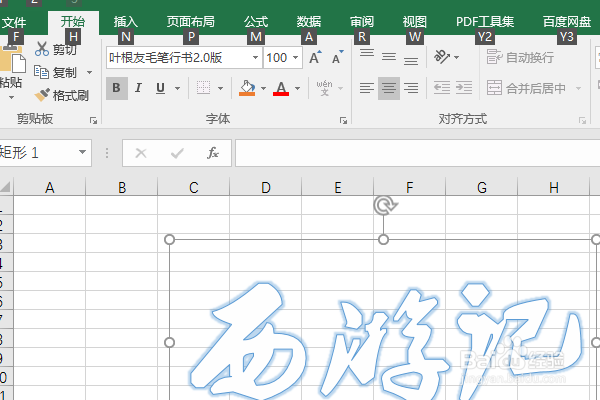This screenshot has width=600, height=400.
Task: Select column G header
Action: pos(481,187)
